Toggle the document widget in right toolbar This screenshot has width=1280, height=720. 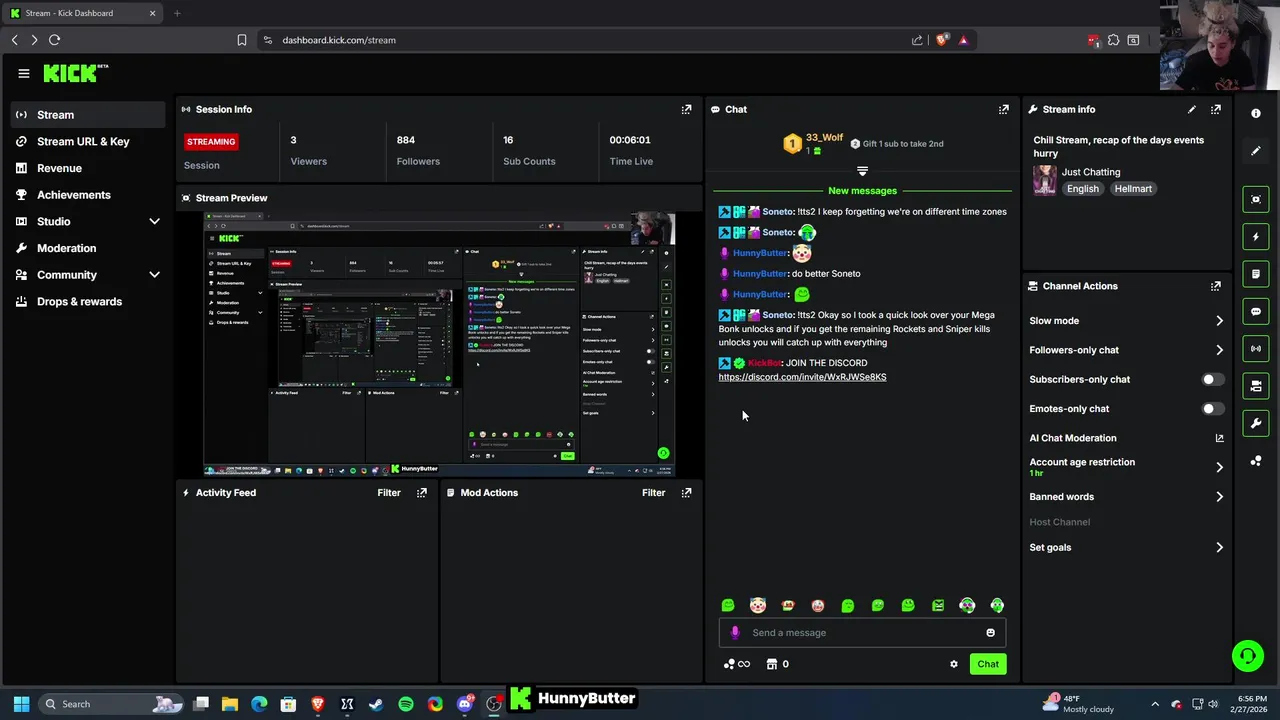1256,274
